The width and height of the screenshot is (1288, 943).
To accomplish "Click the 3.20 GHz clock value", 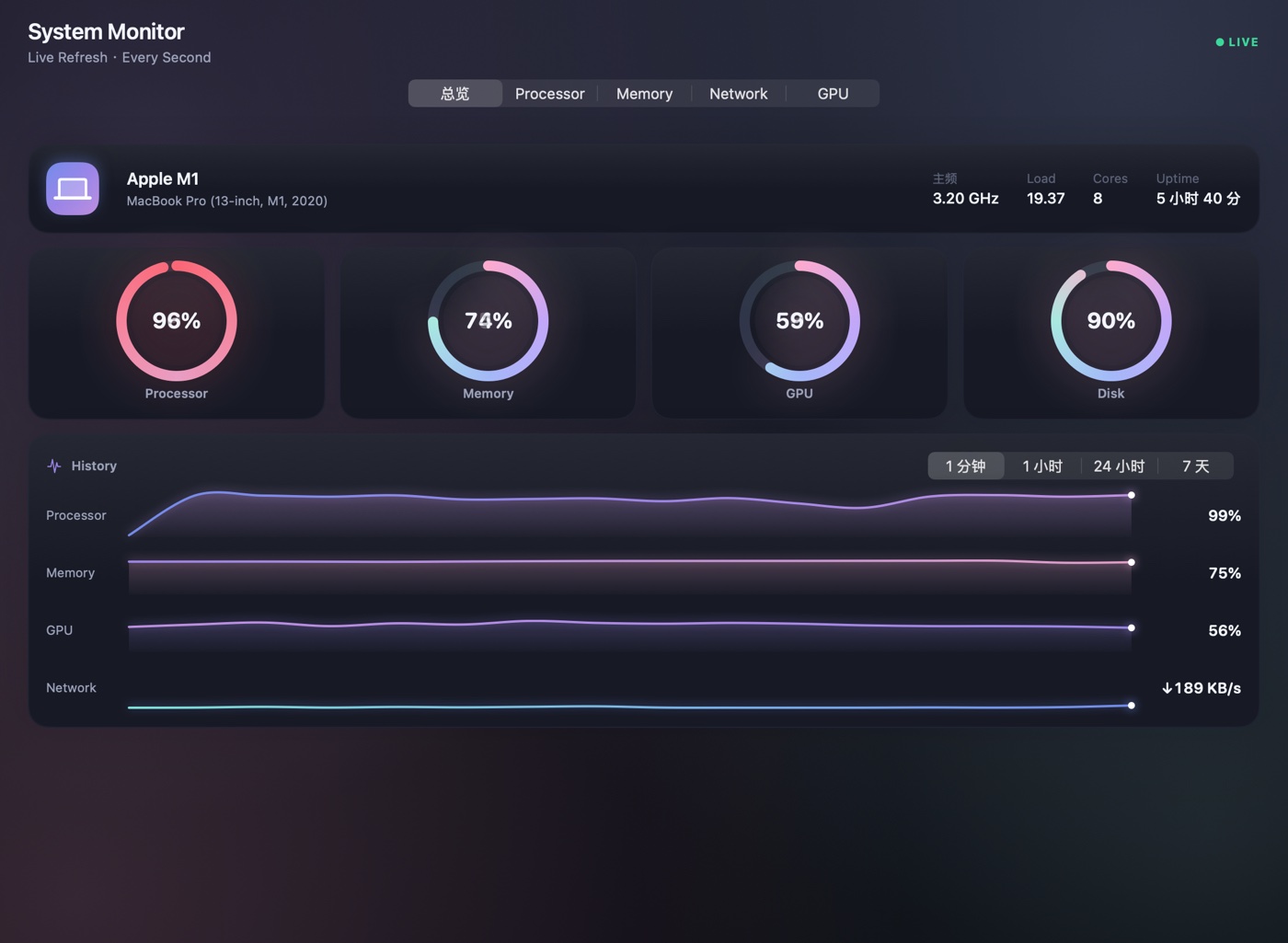I will 966,199.
